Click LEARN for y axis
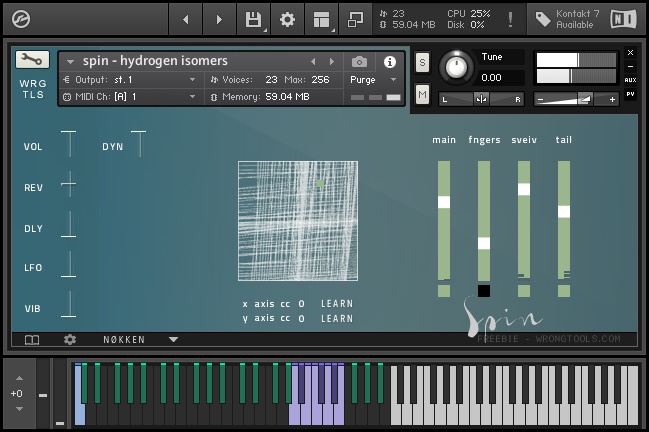 [337, 319]
